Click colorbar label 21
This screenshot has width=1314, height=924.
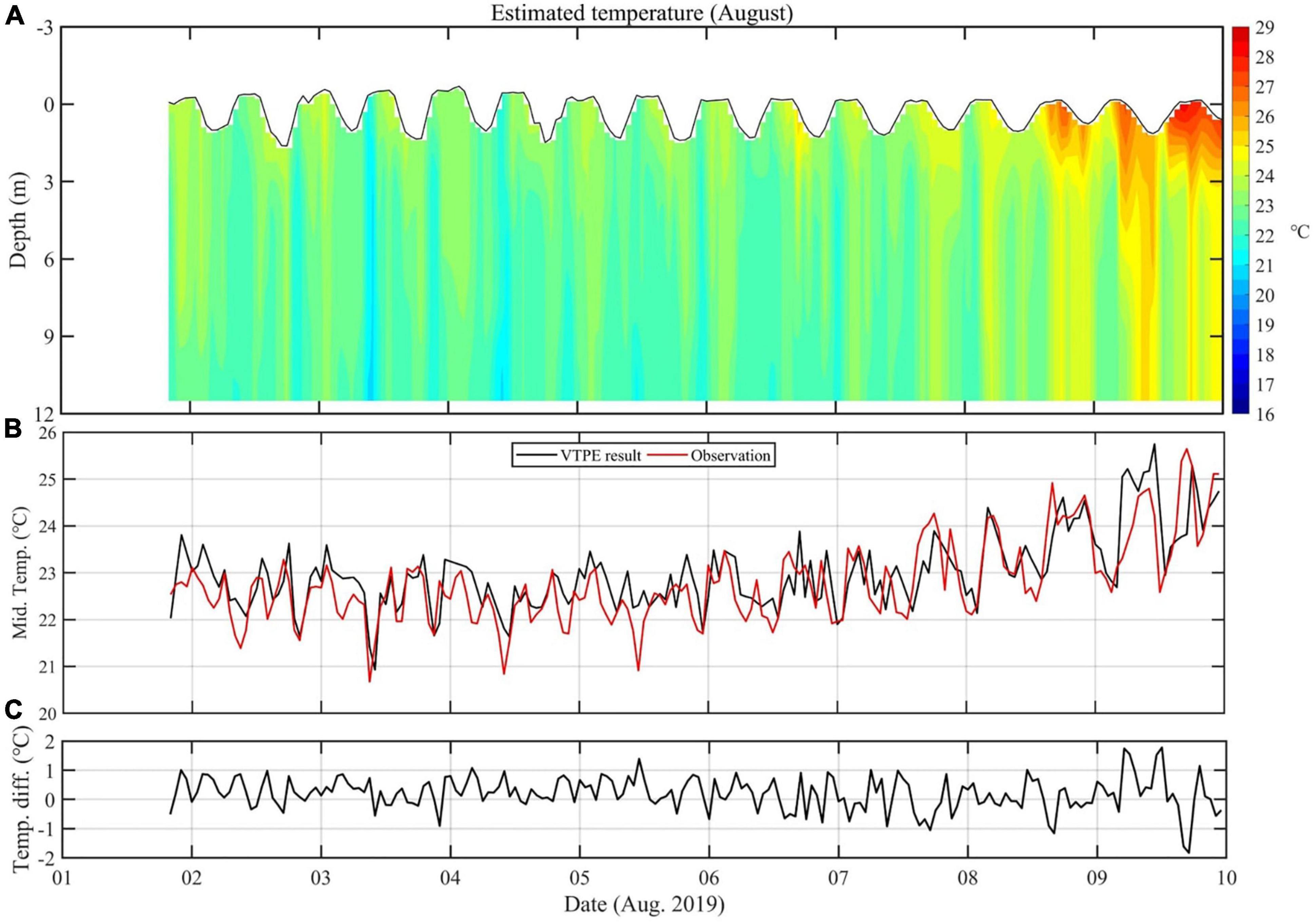pos(1265,266)
